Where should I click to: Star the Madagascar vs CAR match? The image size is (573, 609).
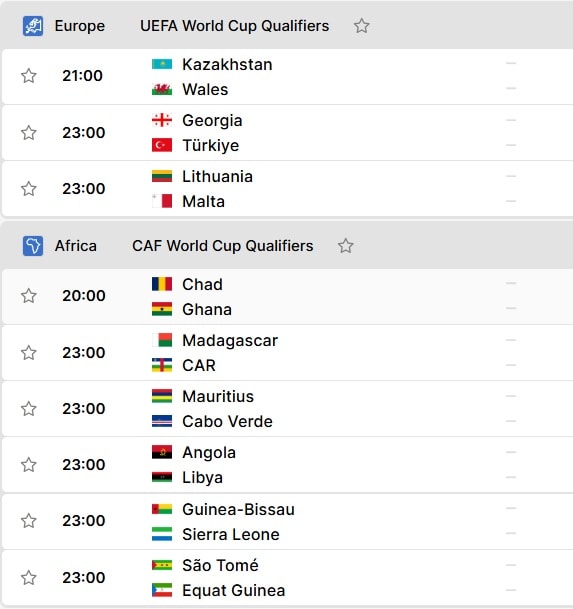[x=29, y=353]
